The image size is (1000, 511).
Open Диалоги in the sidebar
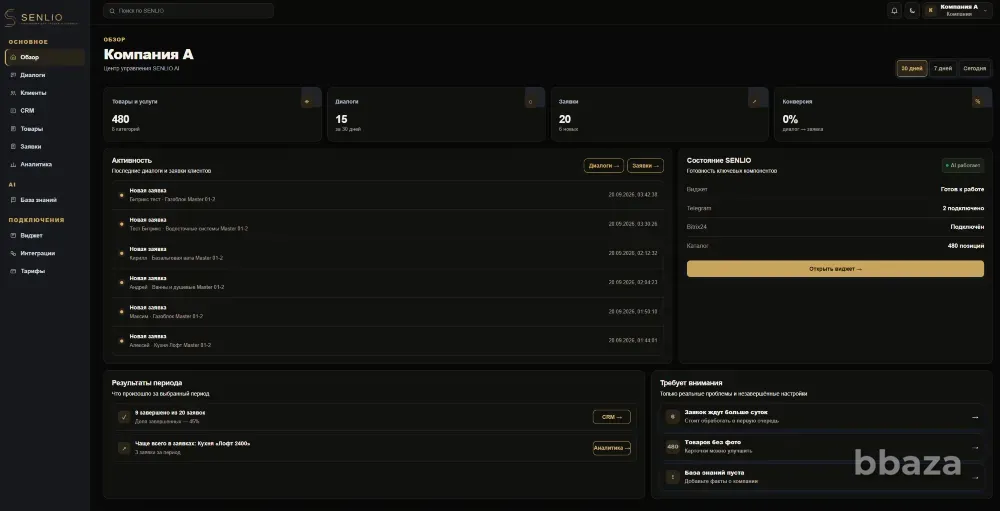coord(45,75)
